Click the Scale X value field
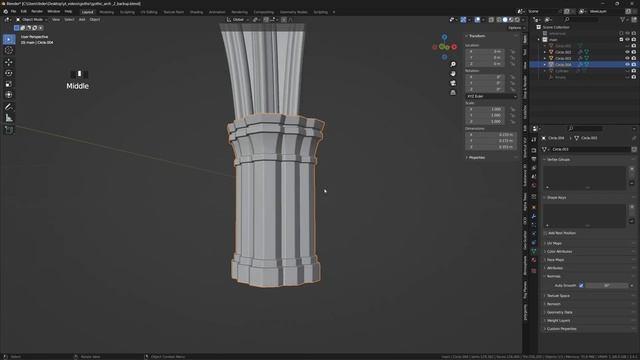The height and width of the screenshot is (360, 640). point(485,109)
